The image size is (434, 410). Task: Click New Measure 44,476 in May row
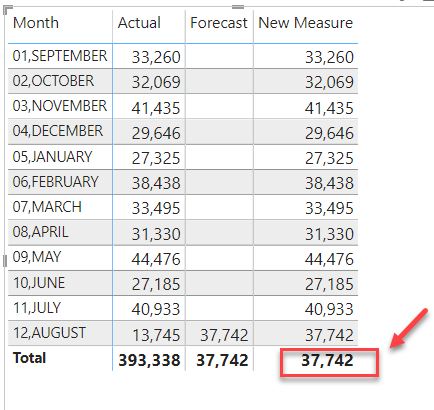[x=329, y=259]
